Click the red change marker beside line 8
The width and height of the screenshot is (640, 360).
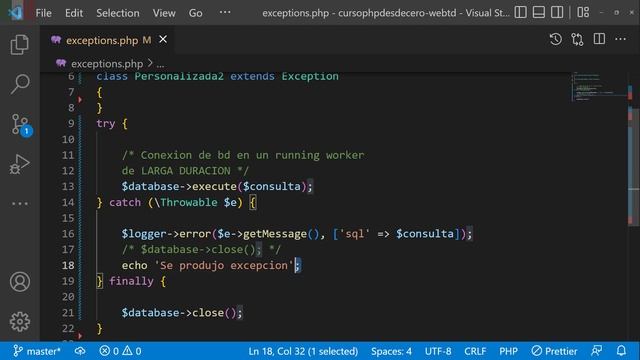coord(80,100)
